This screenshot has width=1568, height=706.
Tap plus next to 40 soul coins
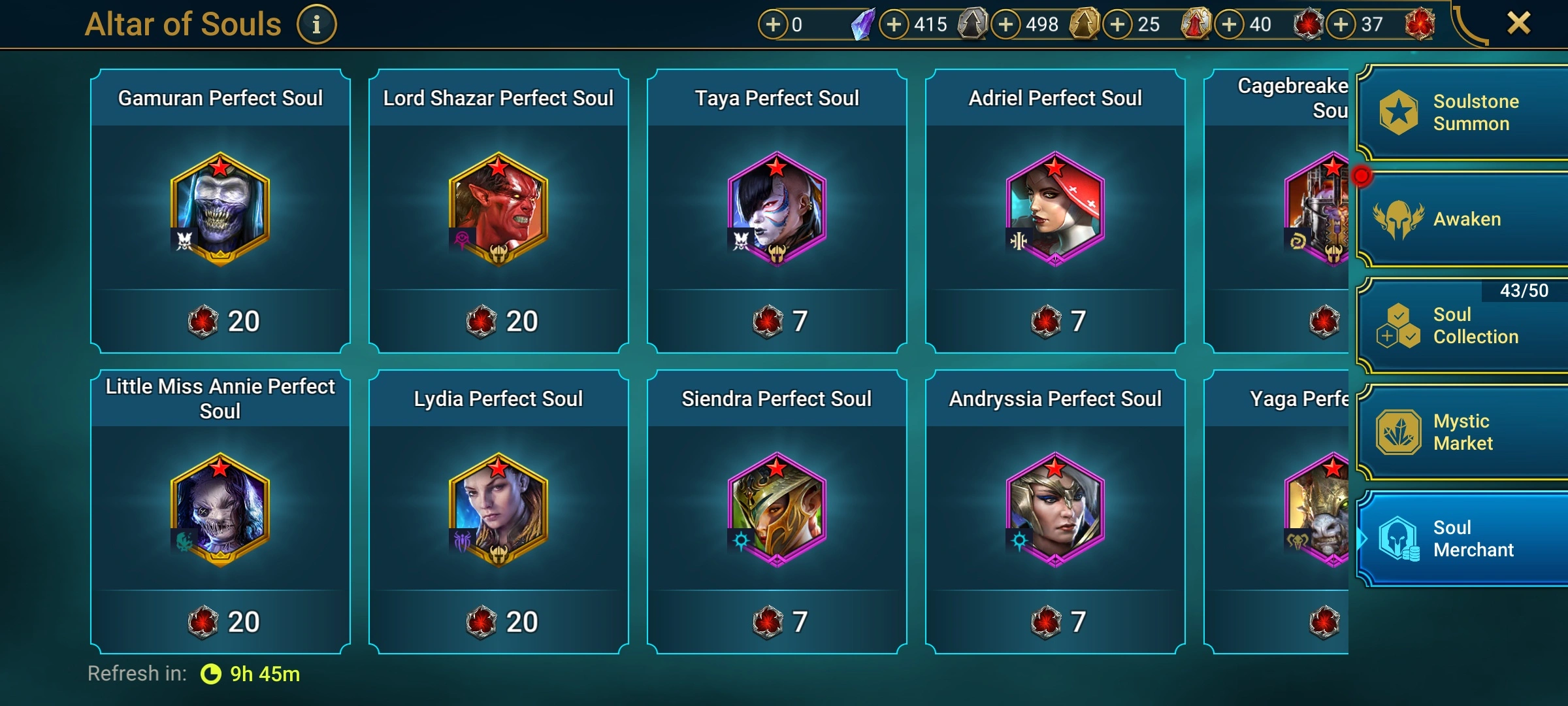point(1230,25)
